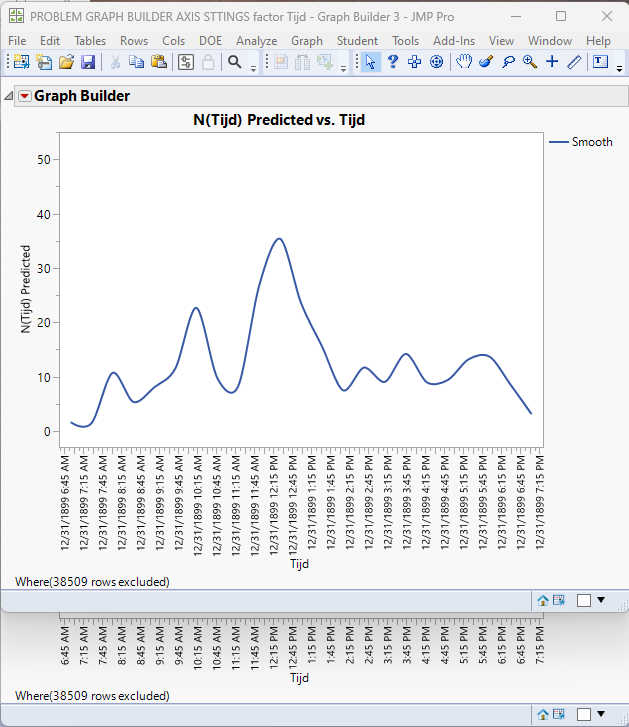629x727 pixels.
Task: Open the Window menu
Action: [x=550, y=41]
